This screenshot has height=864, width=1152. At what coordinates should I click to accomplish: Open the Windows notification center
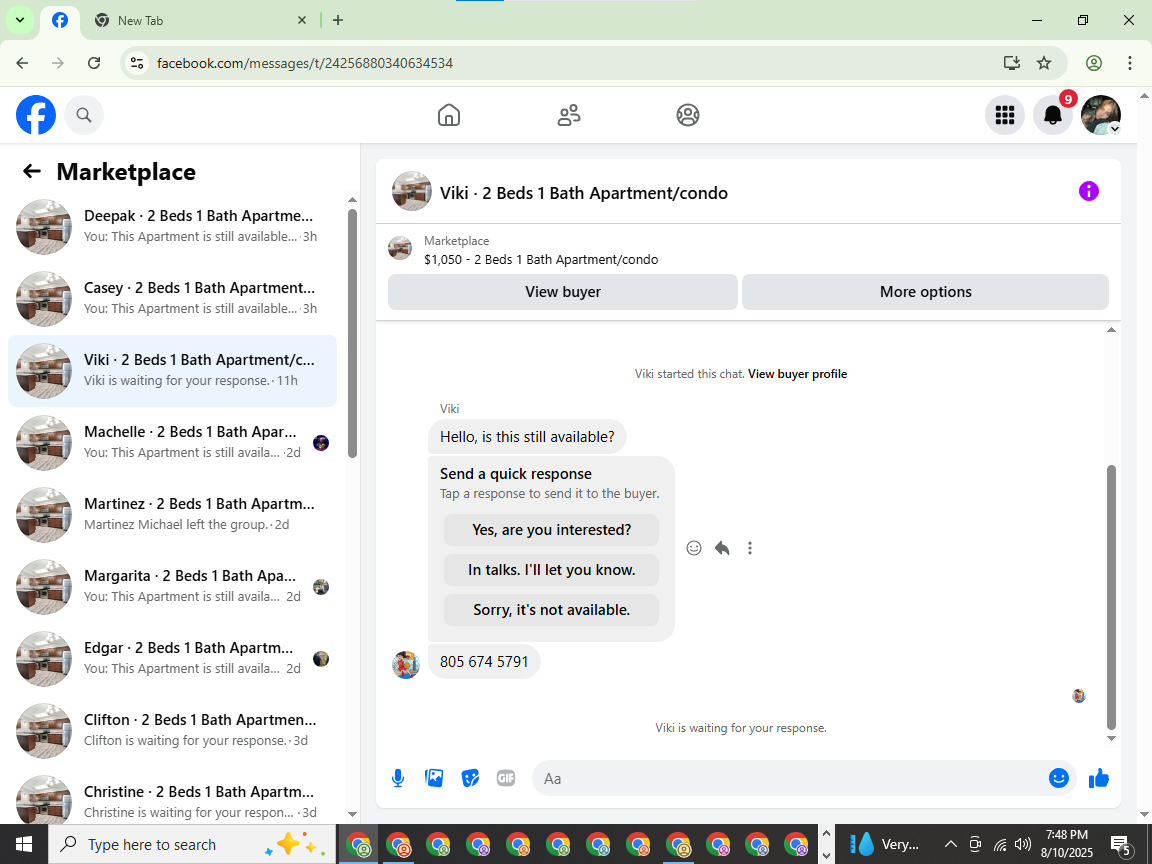[1120, 844]
